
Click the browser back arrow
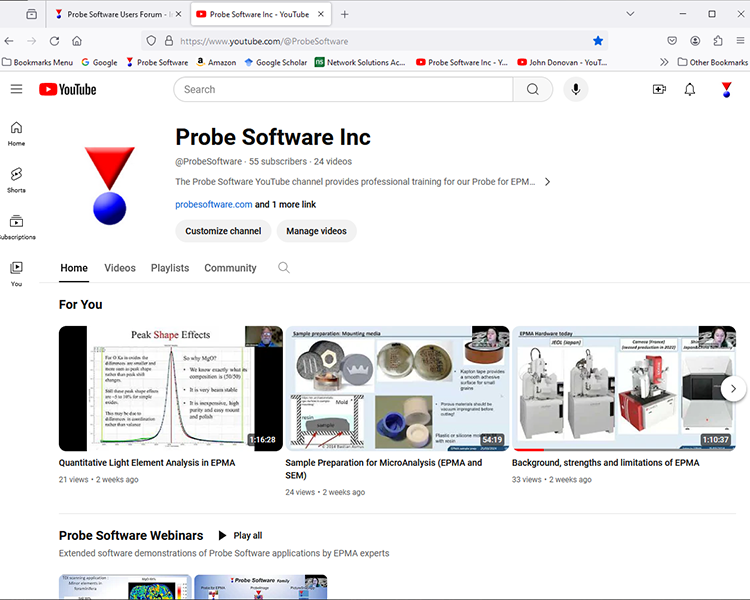click(9, 41)
